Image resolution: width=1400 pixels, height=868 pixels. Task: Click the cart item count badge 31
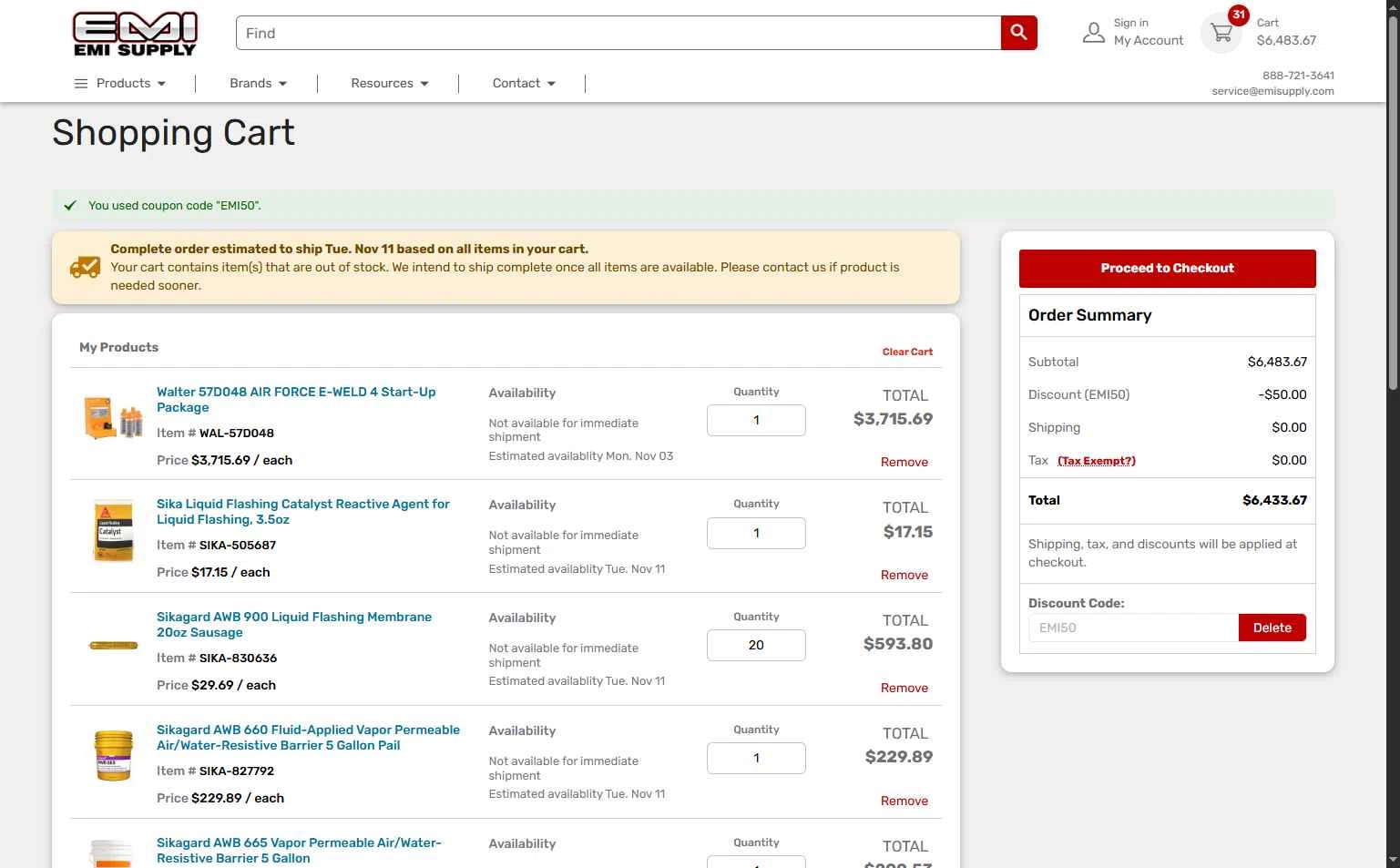(x=1239, y=15)
